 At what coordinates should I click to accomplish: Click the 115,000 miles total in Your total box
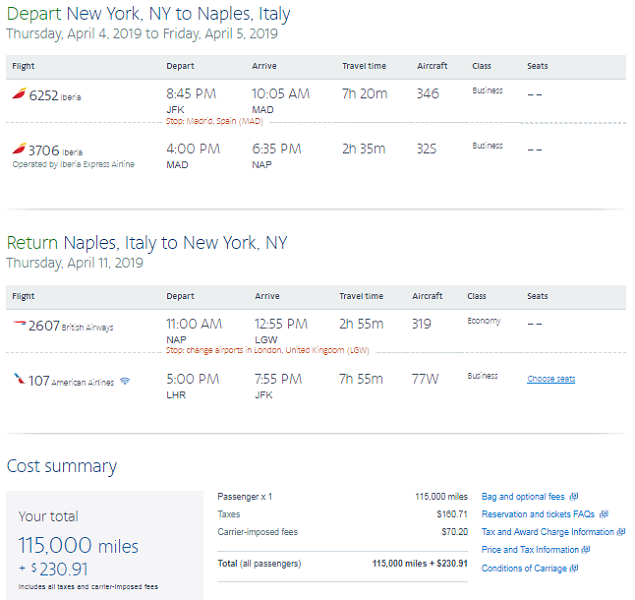coord(78,546)
